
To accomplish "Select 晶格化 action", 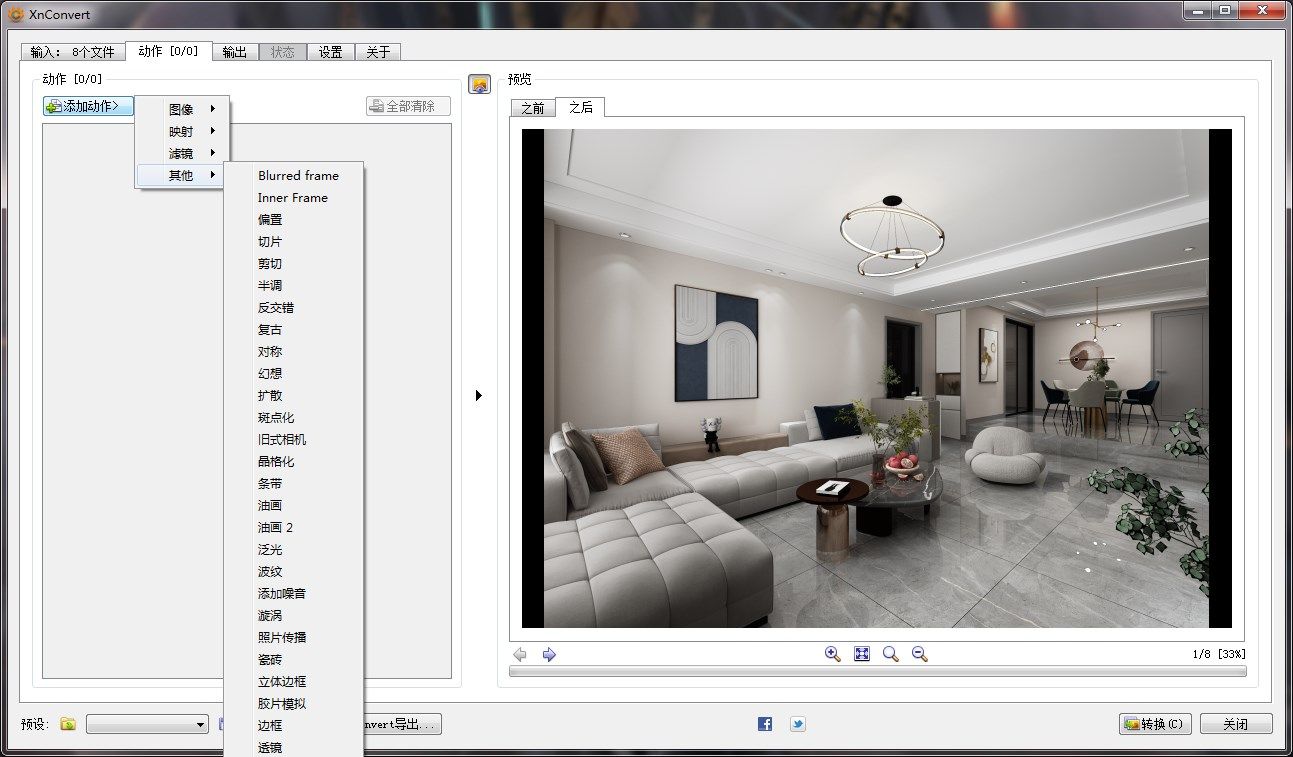I will pyautogui.click(x=276, y=461).
